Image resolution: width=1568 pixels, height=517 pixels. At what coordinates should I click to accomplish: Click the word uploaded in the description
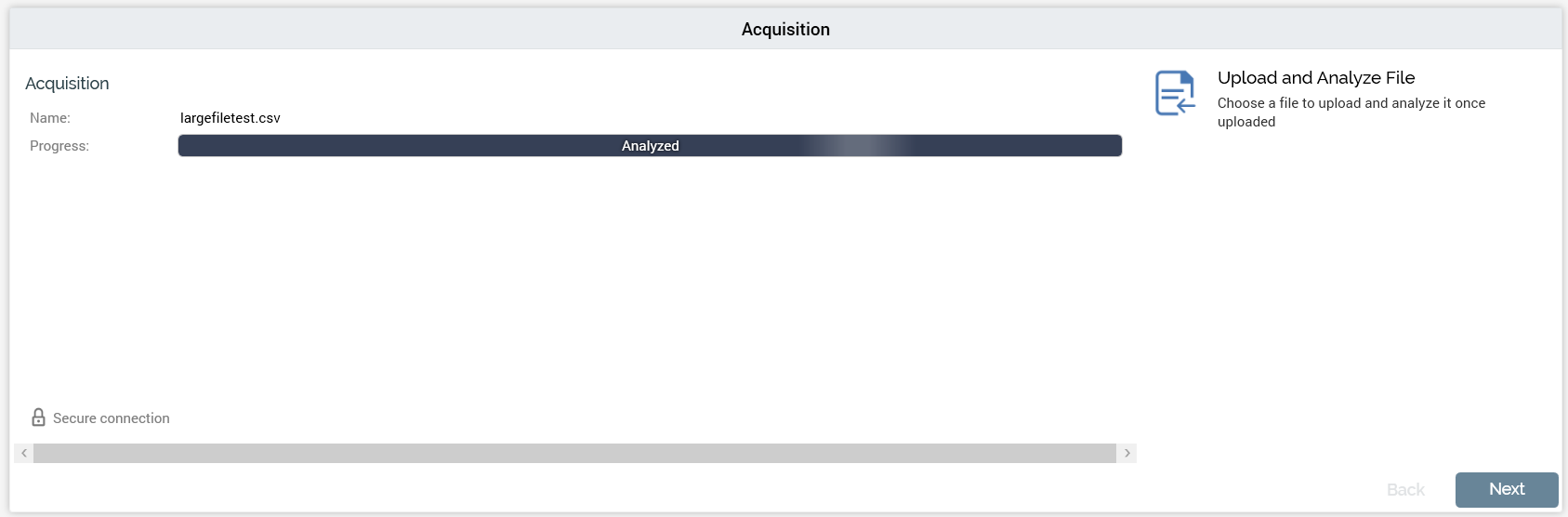[1245, 122]
